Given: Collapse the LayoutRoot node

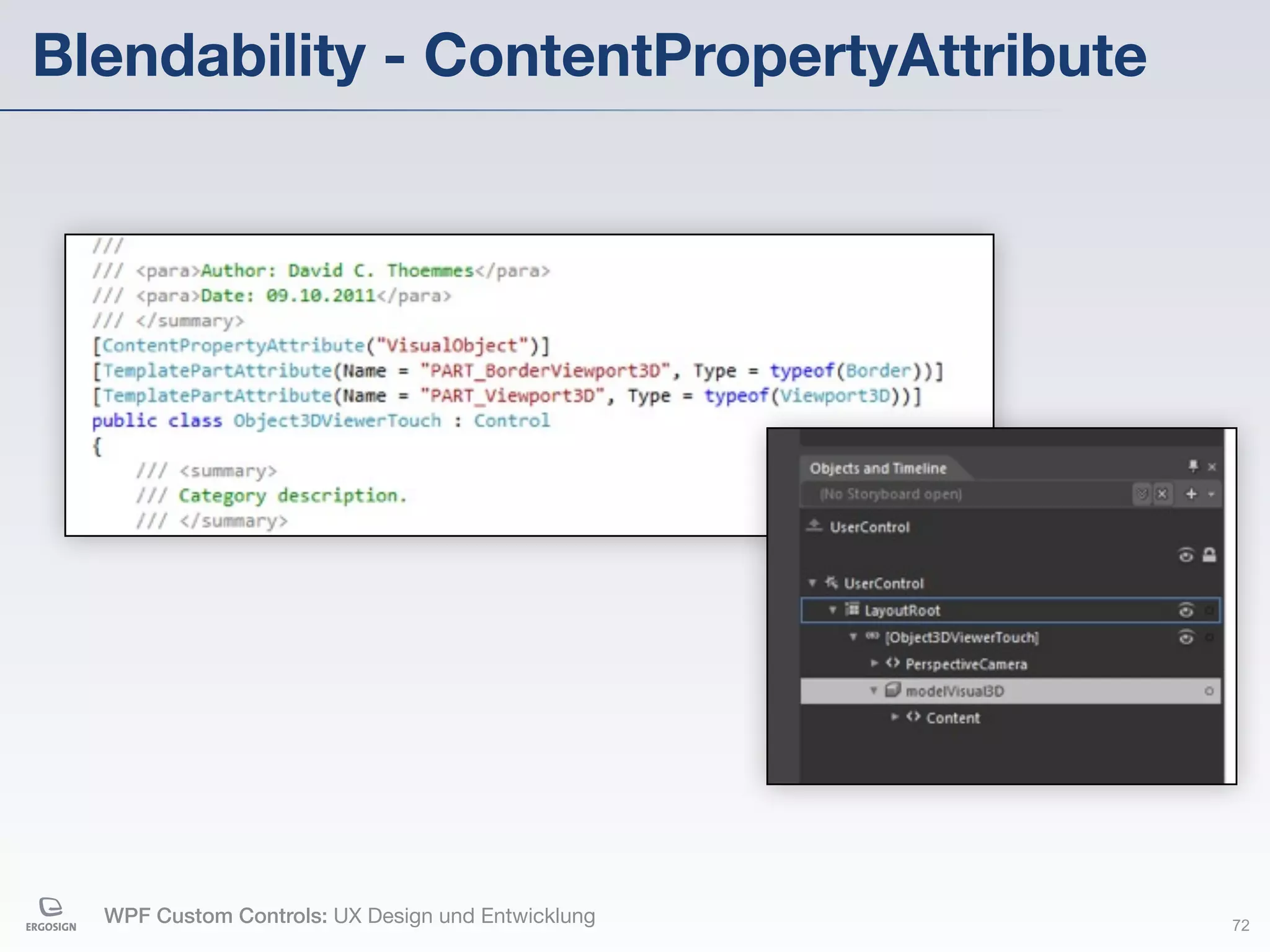Looking at the screenshot, I should point(833,610).
